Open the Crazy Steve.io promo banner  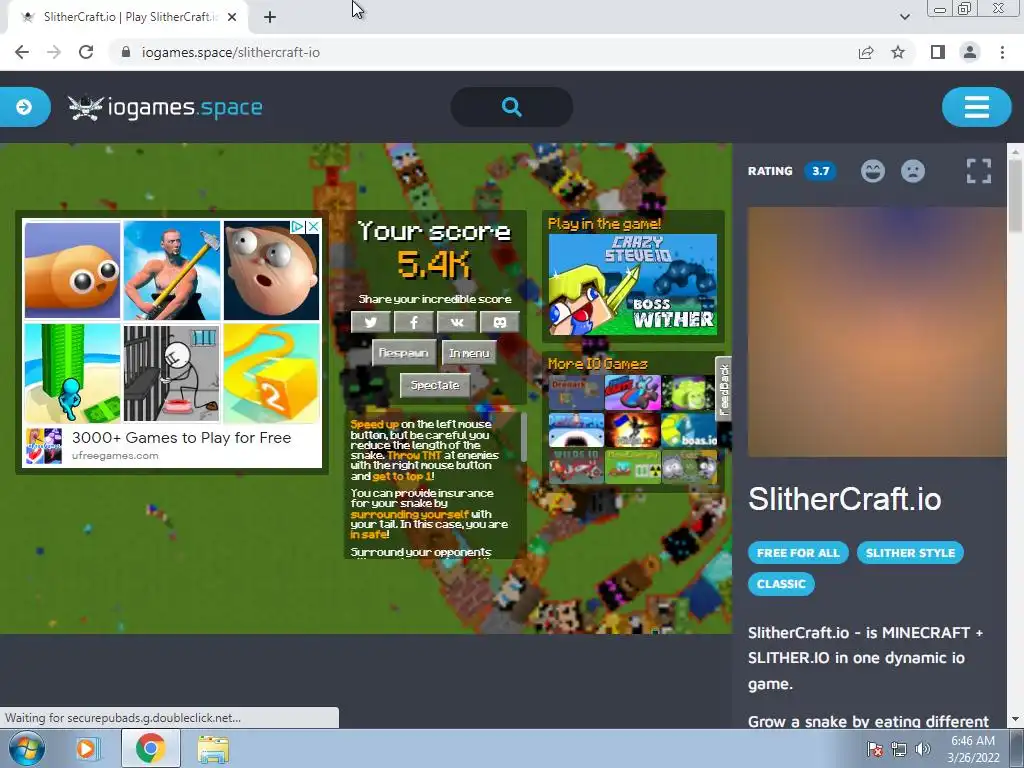(x=632, y=284)
